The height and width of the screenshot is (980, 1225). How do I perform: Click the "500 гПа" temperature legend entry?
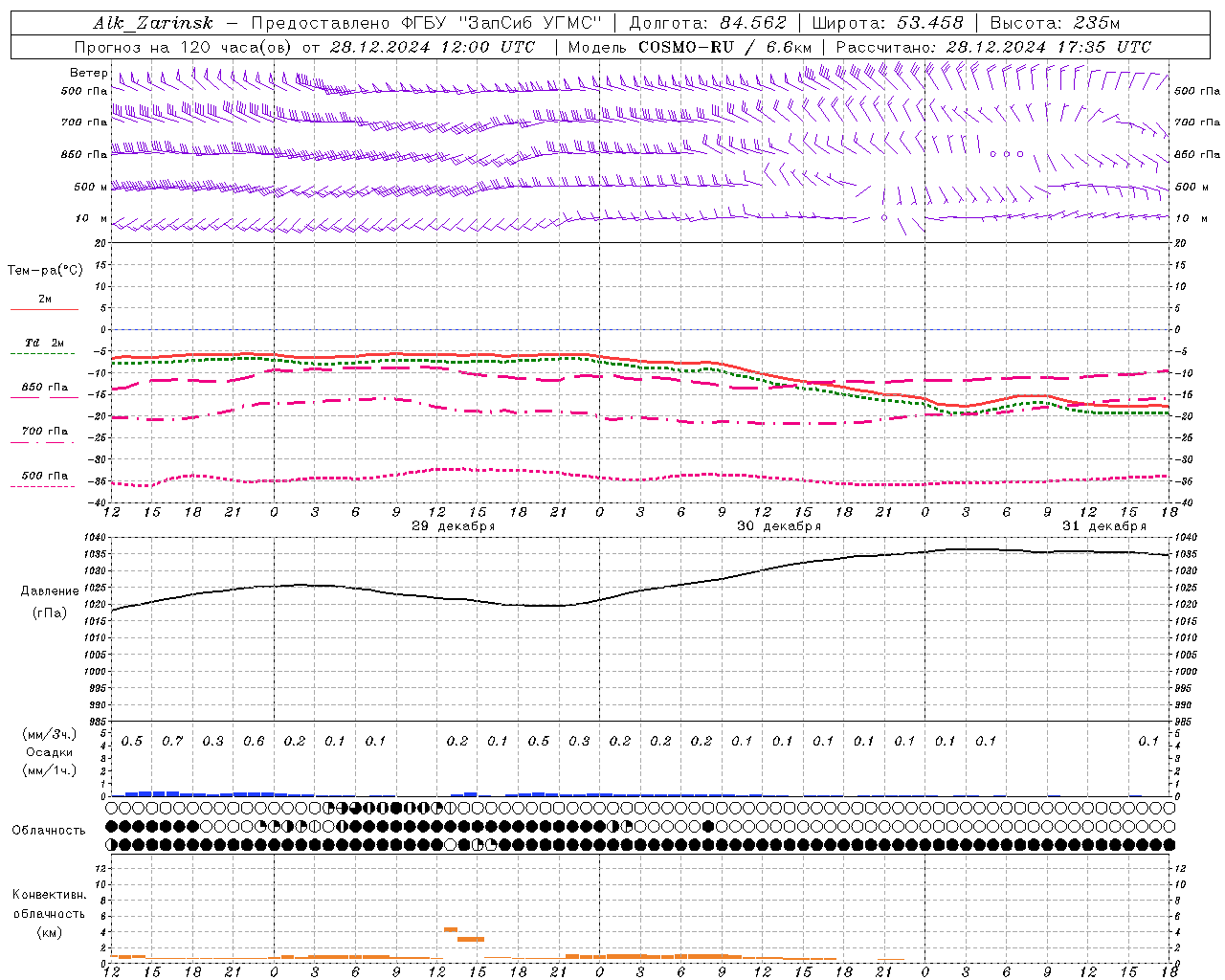[45, 476]
